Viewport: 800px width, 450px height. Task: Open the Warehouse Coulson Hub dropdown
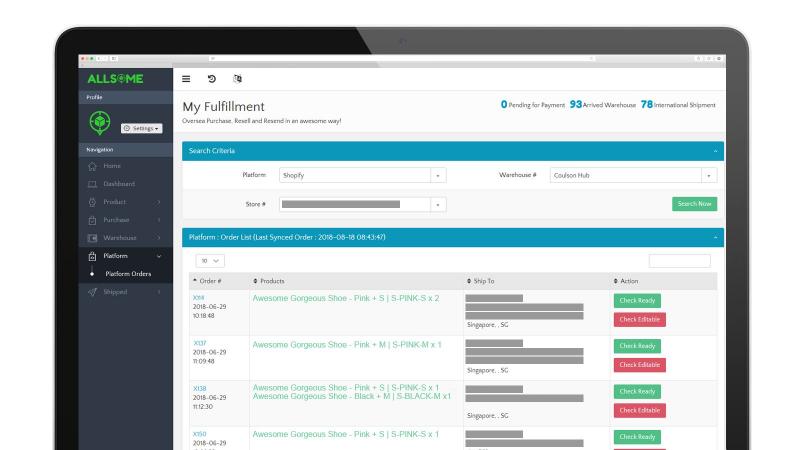(x=633, y=175)
